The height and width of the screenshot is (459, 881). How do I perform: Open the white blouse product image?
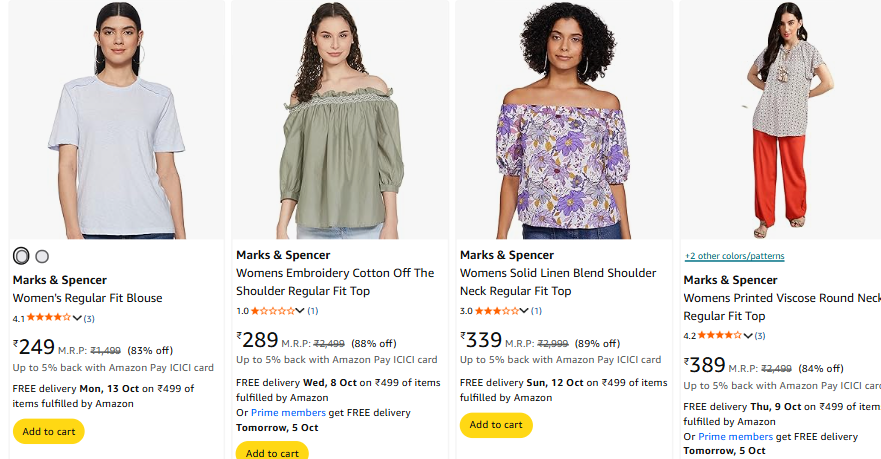point(117,120)
